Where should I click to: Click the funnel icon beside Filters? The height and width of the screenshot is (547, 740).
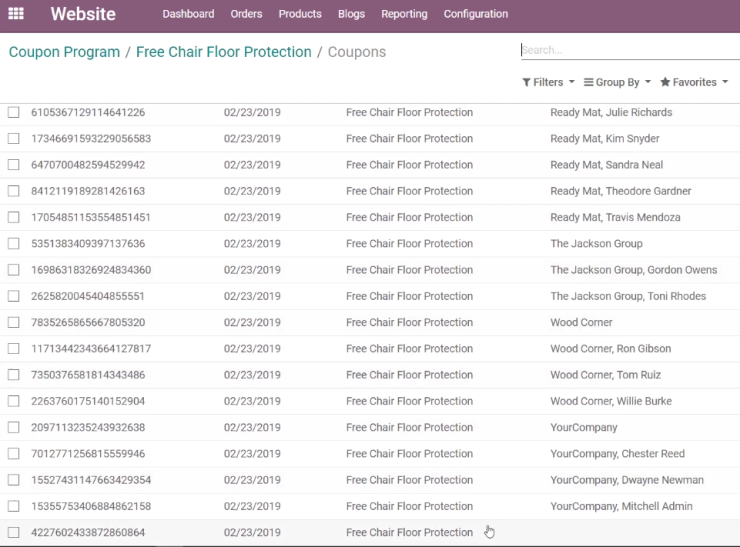tap(526, 83)
